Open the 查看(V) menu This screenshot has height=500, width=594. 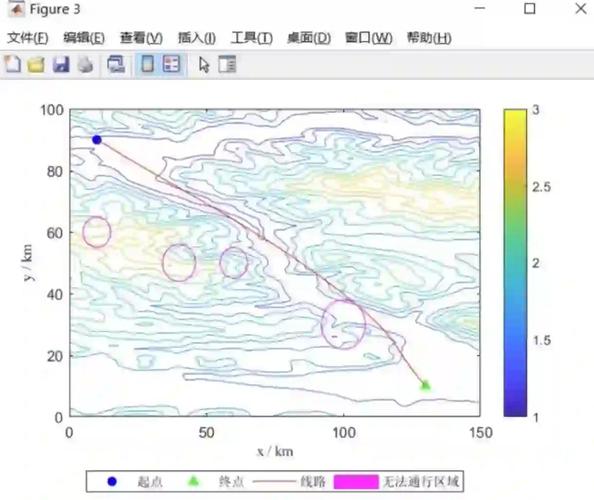pyautogui.click(x=141, y=38)
